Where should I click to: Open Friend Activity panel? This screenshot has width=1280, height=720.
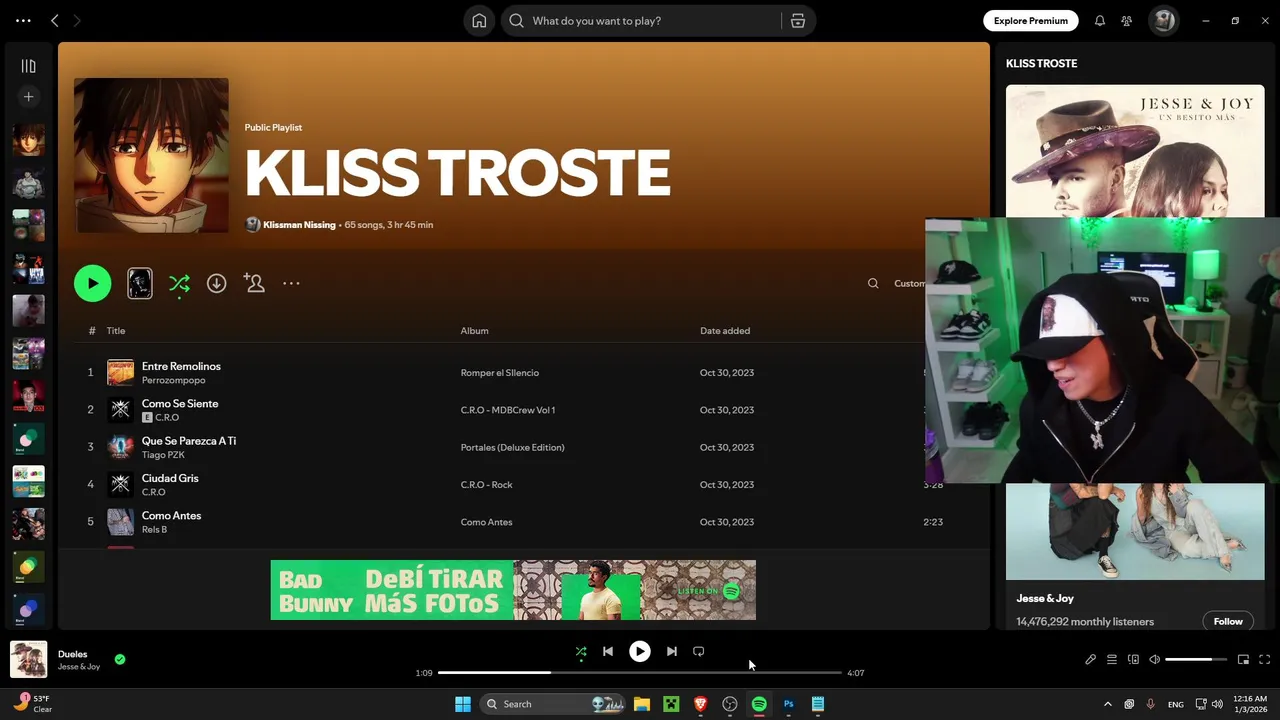point(1127,21)
